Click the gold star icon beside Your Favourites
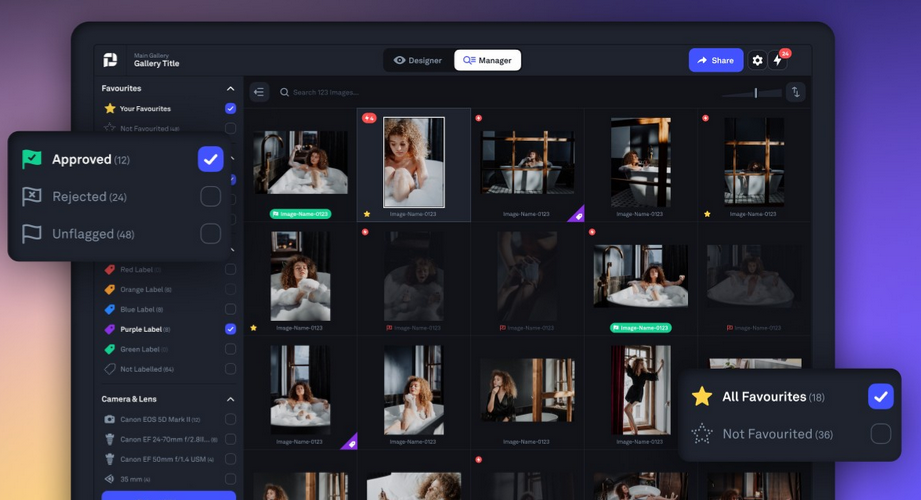 tap(109, 108)
